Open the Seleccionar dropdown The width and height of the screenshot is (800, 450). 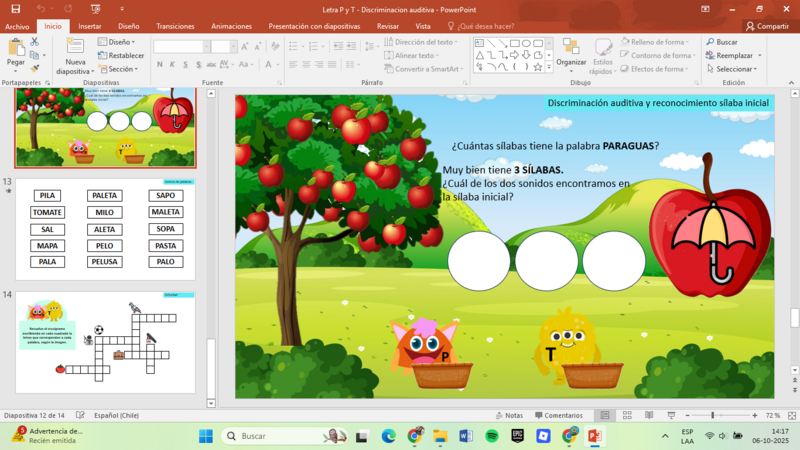point(732,68)
